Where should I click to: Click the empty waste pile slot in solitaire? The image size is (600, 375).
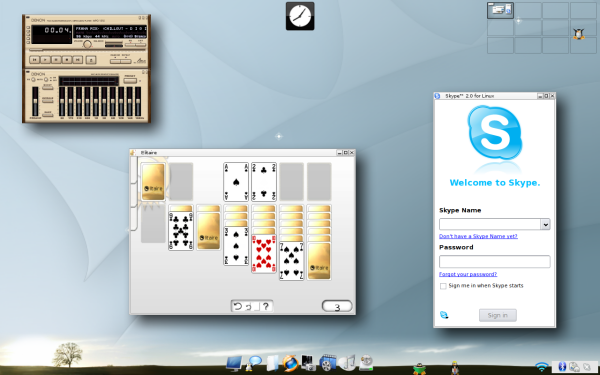click(181, 182)
